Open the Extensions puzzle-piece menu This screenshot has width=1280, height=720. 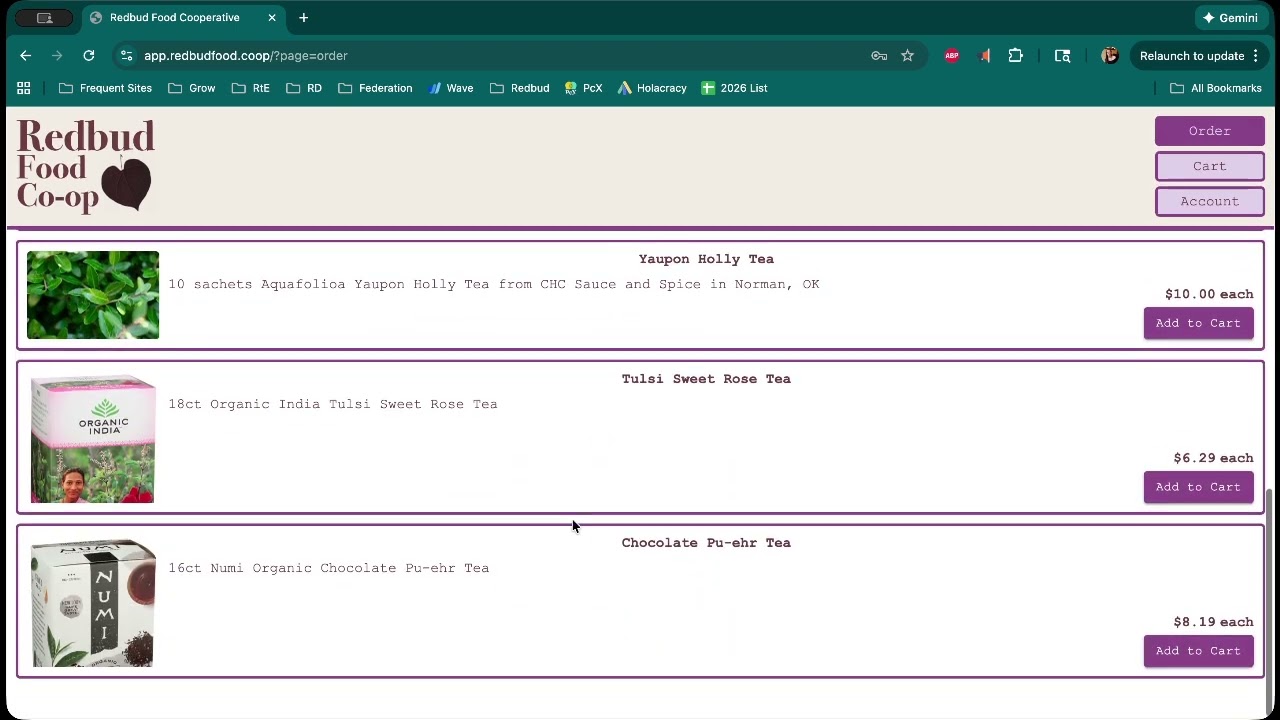pos(1016,56)
